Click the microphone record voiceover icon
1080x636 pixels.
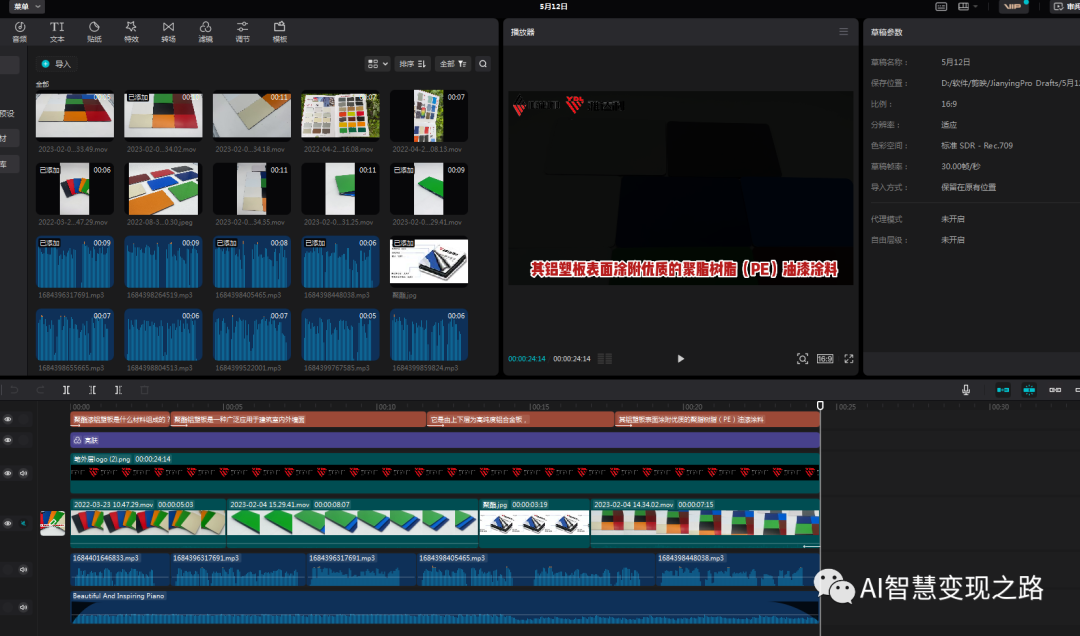[x=966, y=390]
